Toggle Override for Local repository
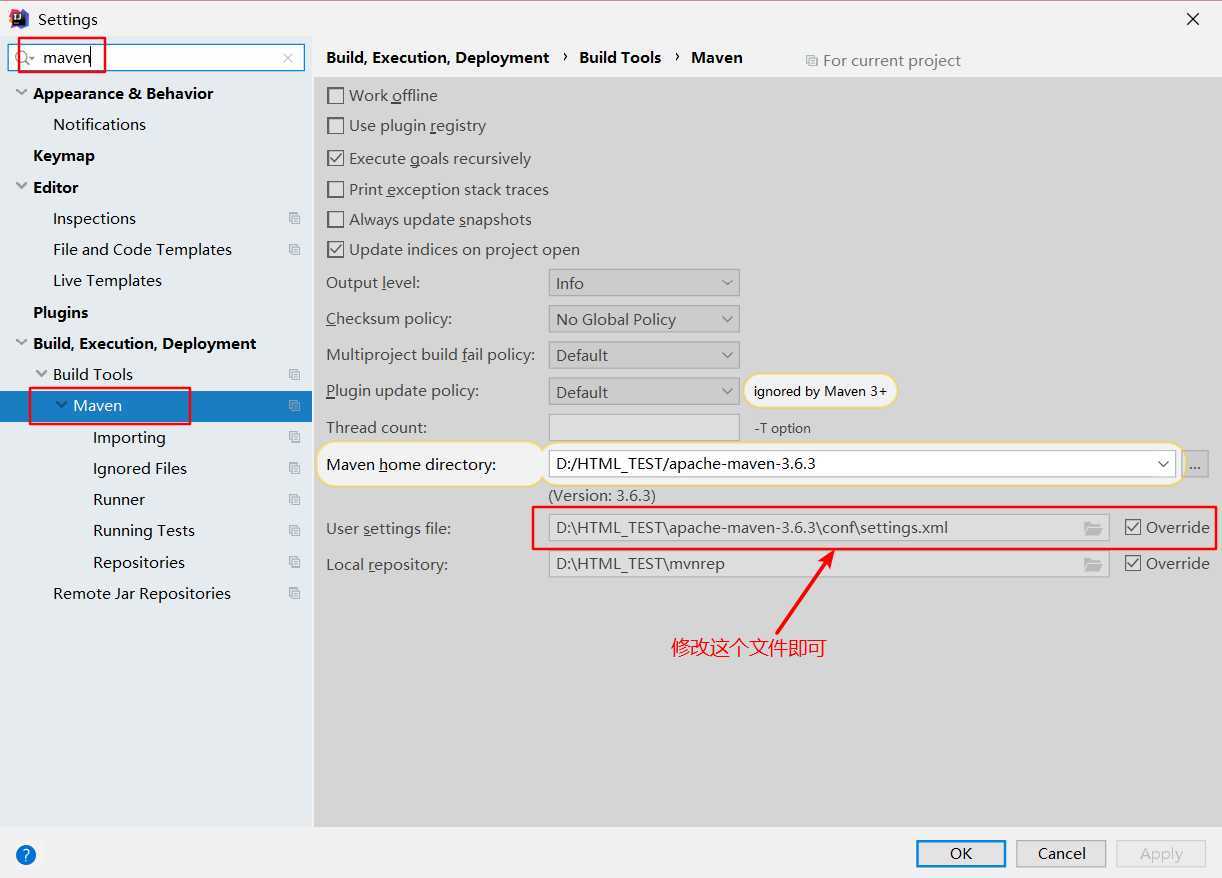Viewport: 1222px width, 878px height. click(1133, 563)
